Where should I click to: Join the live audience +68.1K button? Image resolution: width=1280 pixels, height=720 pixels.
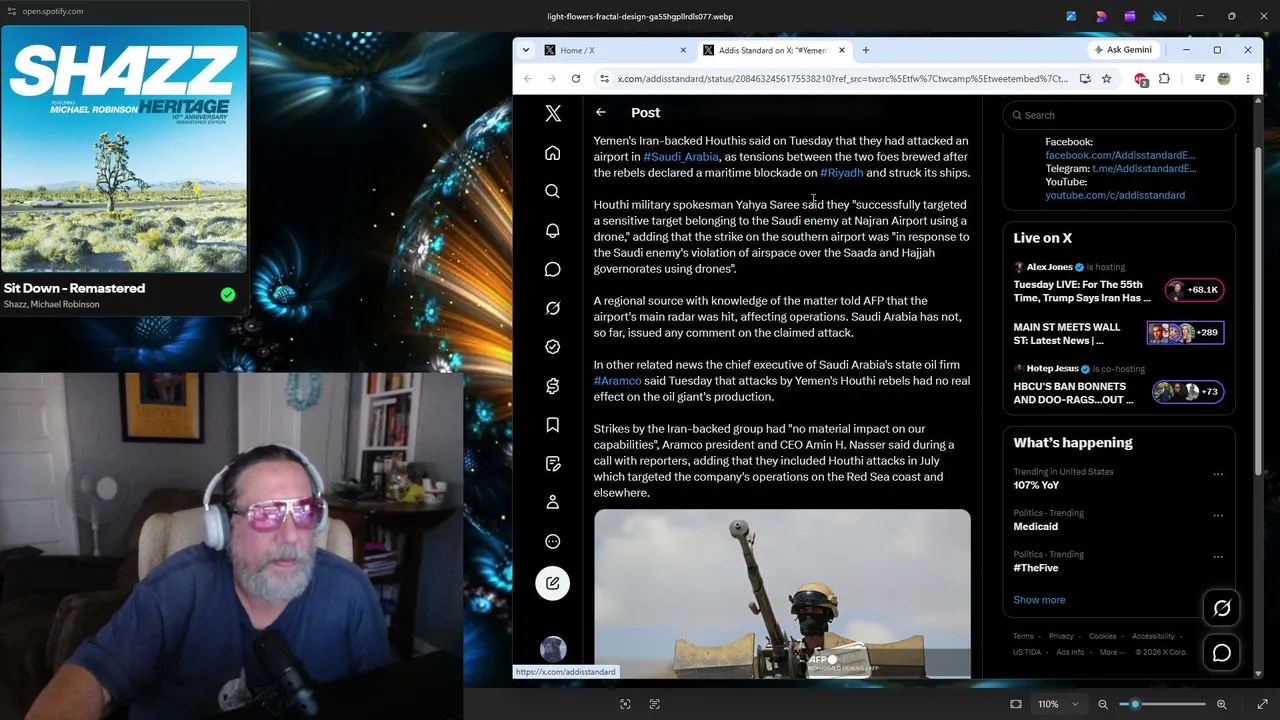(x=1195, y=290)
